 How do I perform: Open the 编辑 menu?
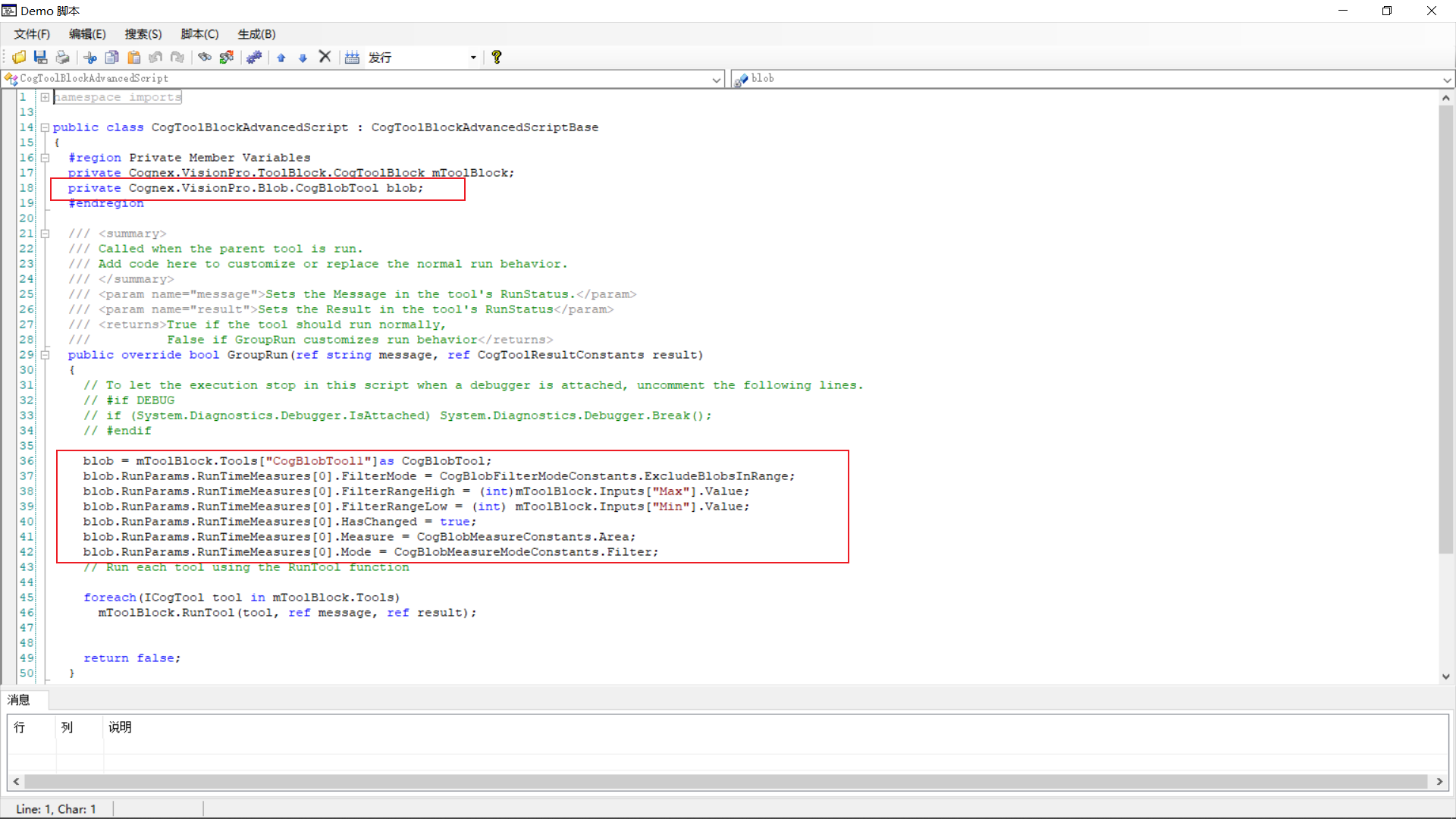click(x=86, y=33)
